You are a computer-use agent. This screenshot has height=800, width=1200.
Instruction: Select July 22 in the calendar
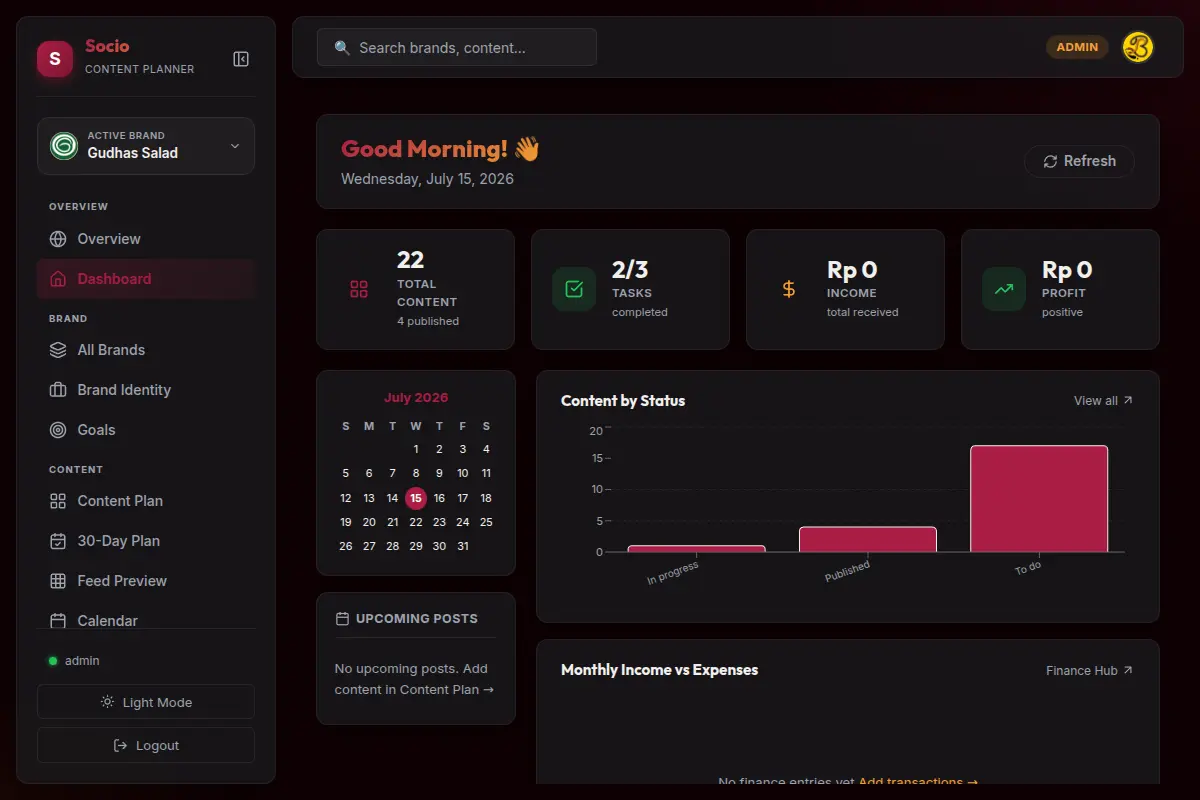pos(416,522)
